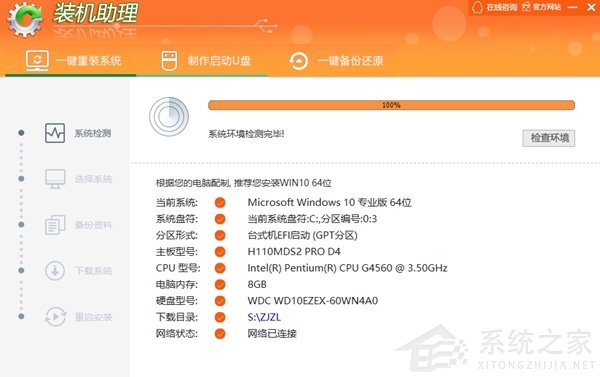Select the 系统检测 heartbeat monitor icon
Screen dimensions: 600x377
(55, 133)
